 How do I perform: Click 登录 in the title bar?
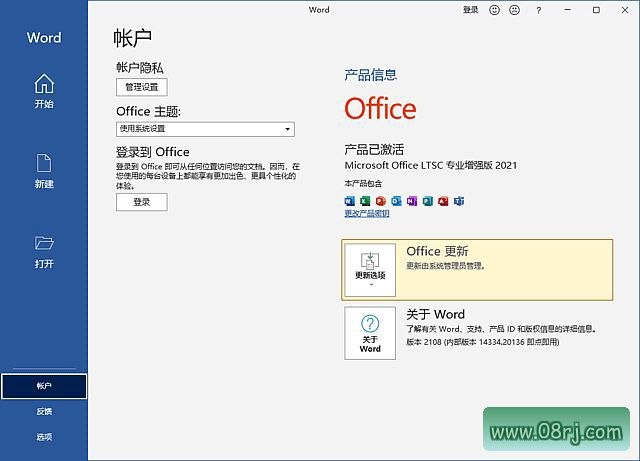(x=470, y=10)
